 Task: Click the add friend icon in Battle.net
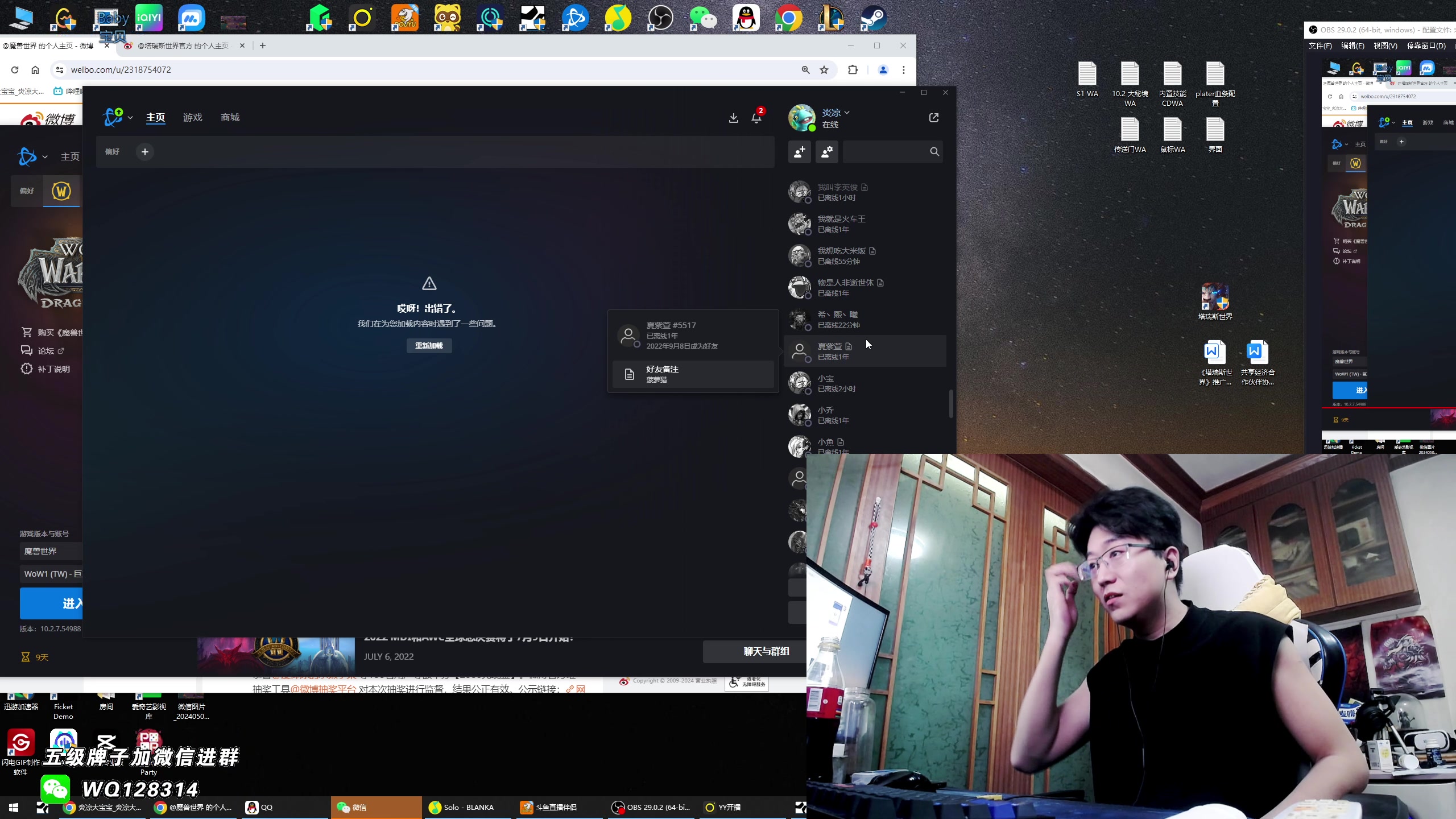[800, 152]
